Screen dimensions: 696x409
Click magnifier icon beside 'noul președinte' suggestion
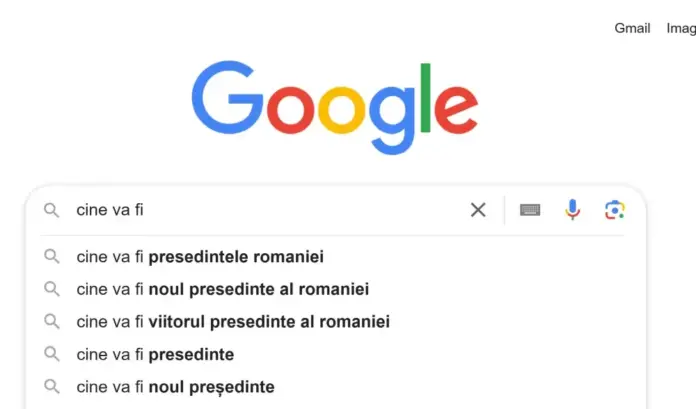click(x=51, y=386)
